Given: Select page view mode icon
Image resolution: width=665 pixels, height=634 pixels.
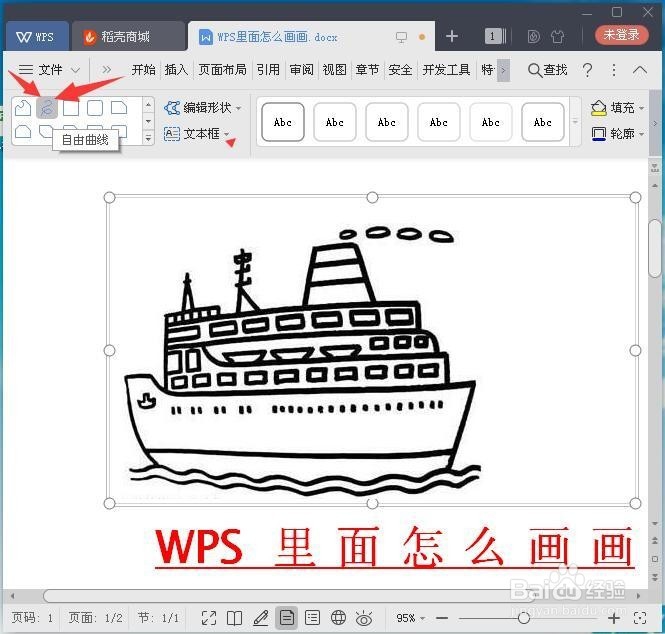Looking at the screenshot, I should [x=287, y=618].
